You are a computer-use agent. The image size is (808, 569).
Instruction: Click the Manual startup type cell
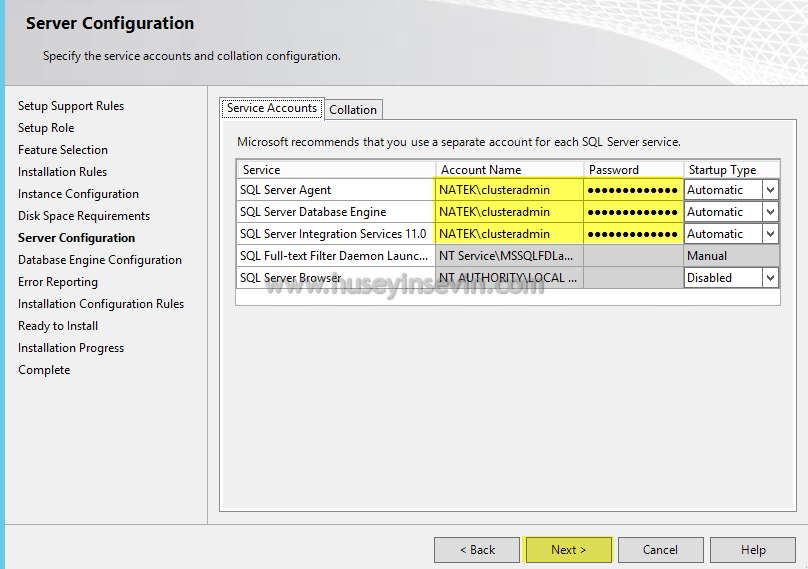coord(732,256)
